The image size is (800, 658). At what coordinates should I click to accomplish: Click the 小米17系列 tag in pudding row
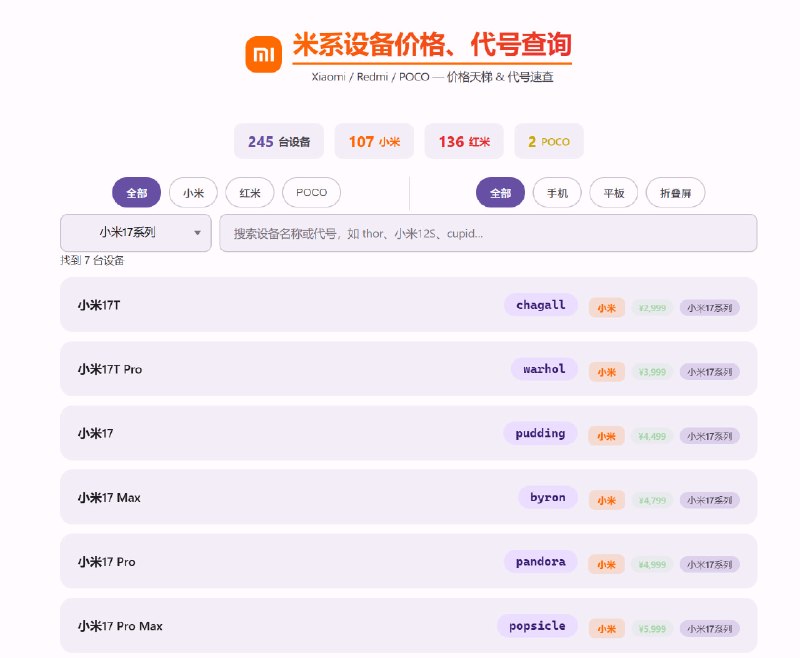[710, 436]
